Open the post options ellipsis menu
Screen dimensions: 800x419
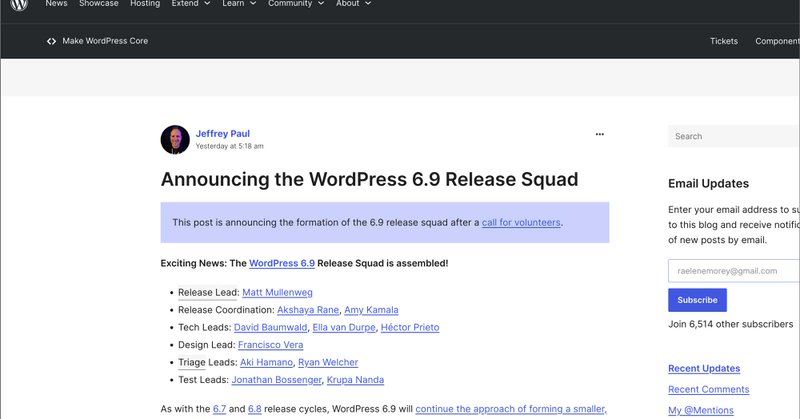[599, 134]
